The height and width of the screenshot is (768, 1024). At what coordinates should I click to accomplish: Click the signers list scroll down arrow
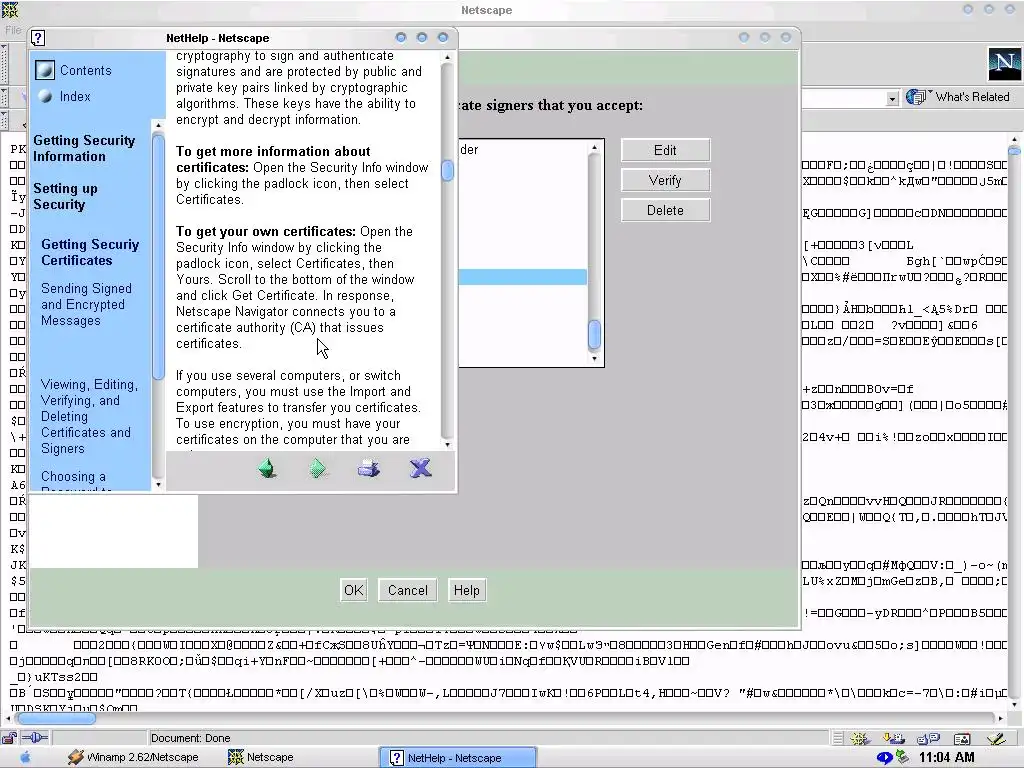coord(594,358)
